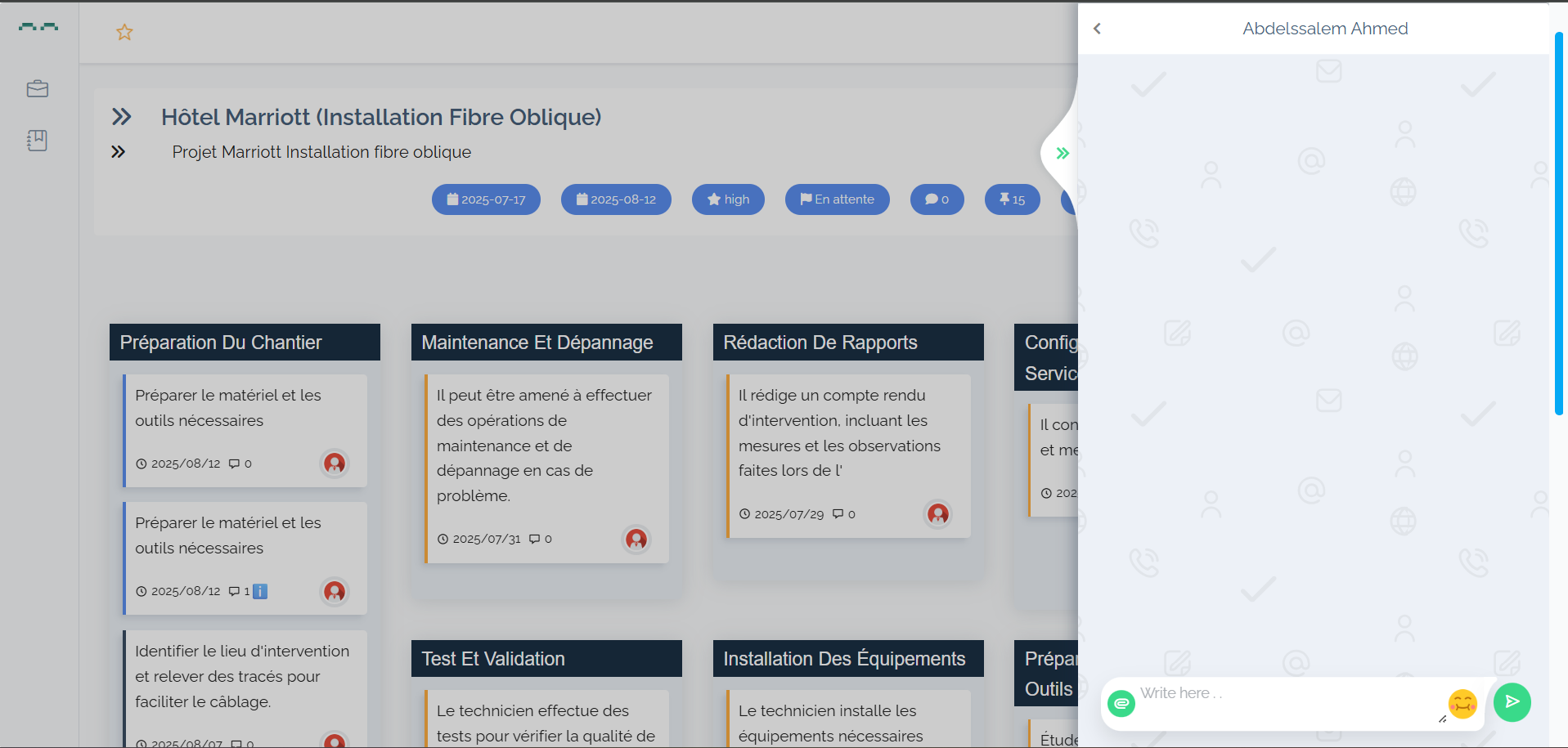
Task: Click the blue info icon on task card
Action: (260, 591)
